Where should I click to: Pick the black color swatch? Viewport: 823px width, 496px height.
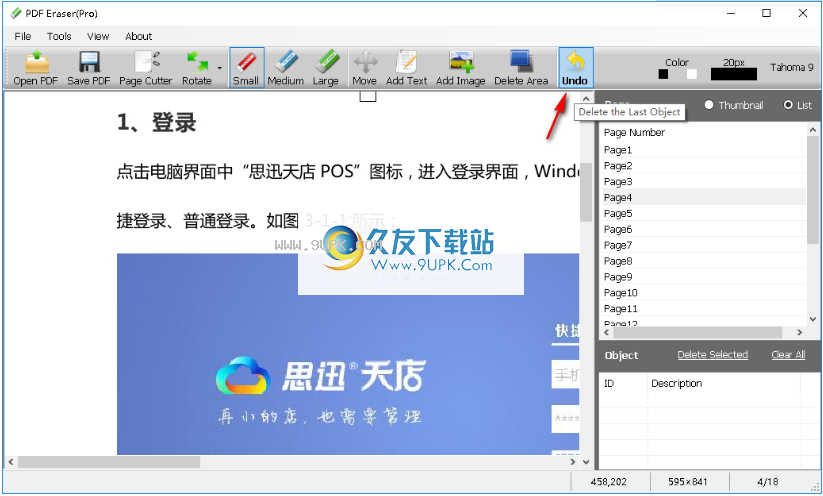pos(663,74)
